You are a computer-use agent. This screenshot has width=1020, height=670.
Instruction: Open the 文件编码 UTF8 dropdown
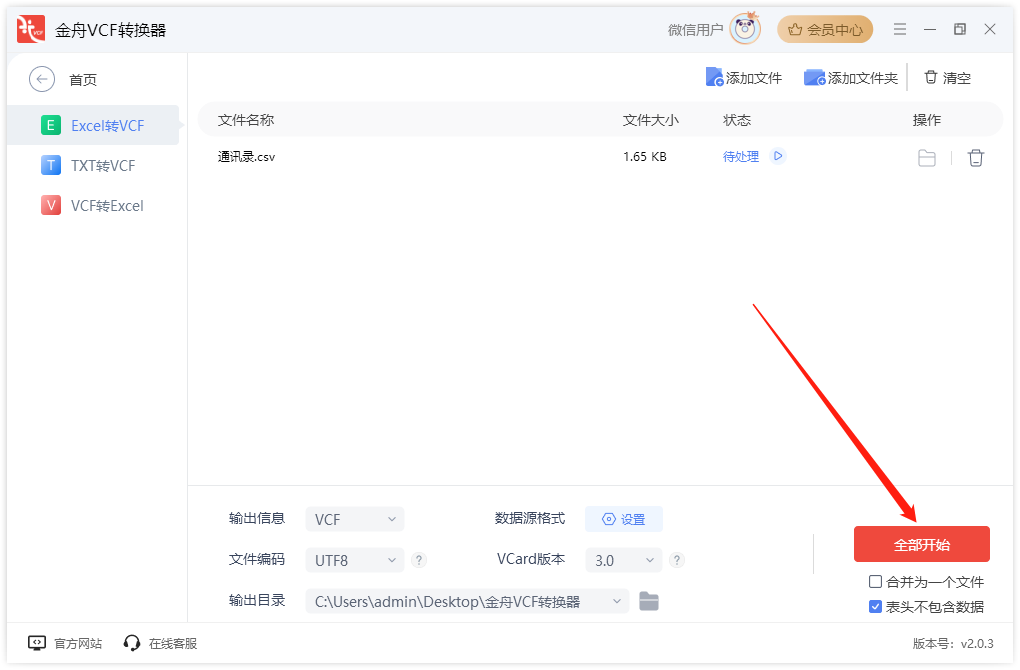point(355,560)
